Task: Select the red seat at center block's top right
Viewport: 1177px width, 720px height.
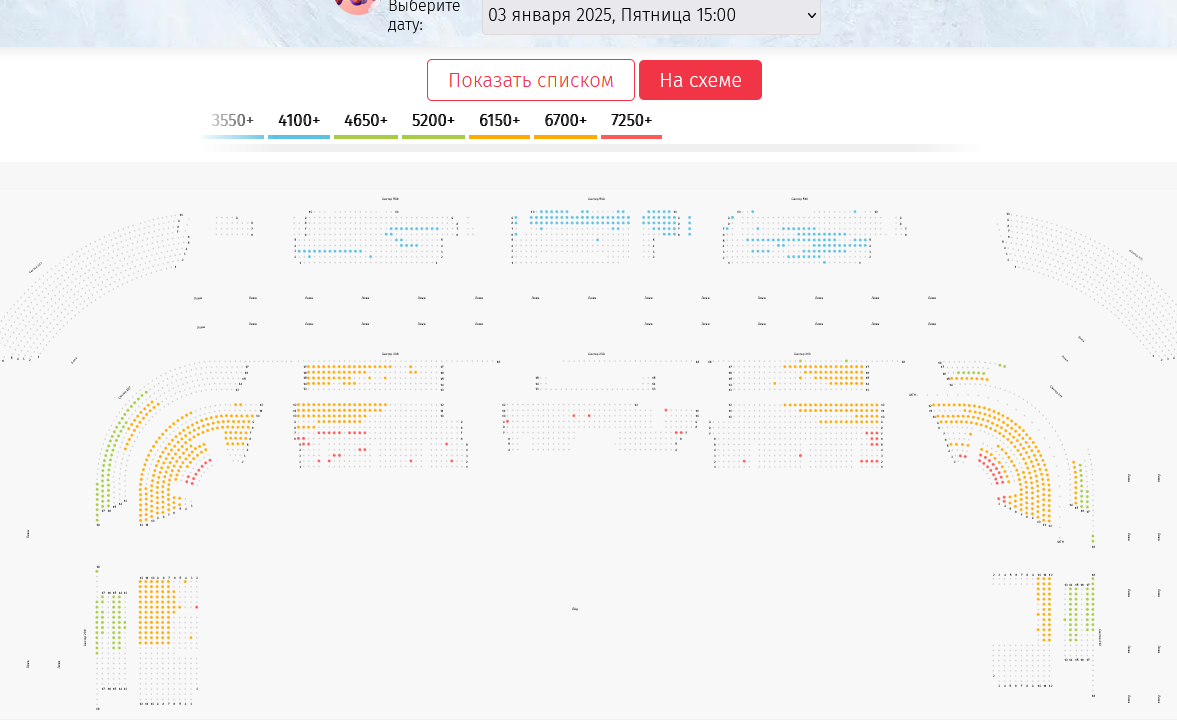Action: [666, 410]
